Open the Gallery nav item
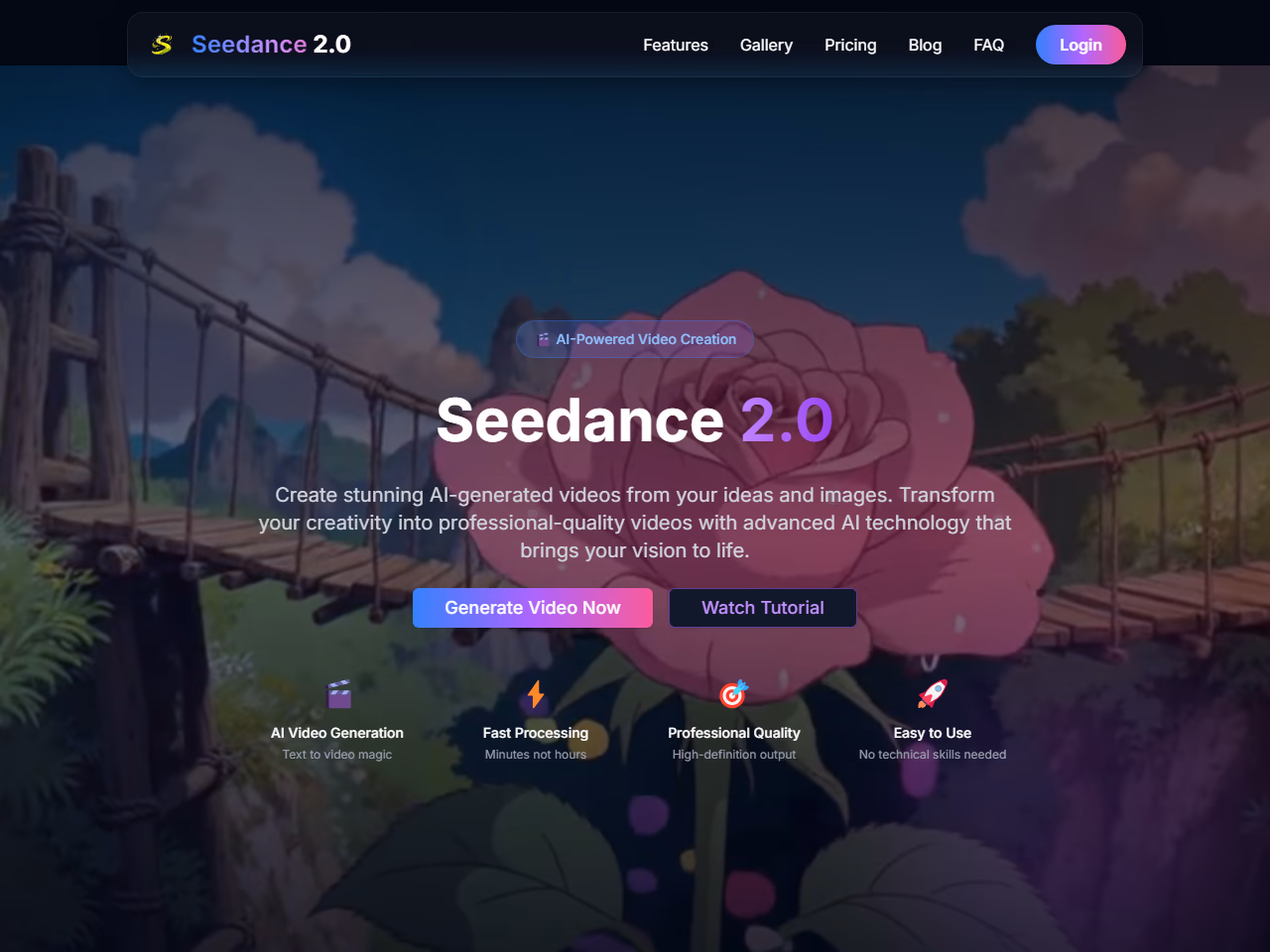The width and height of the screenshot is (1270, 952). (x=766, y=45)
